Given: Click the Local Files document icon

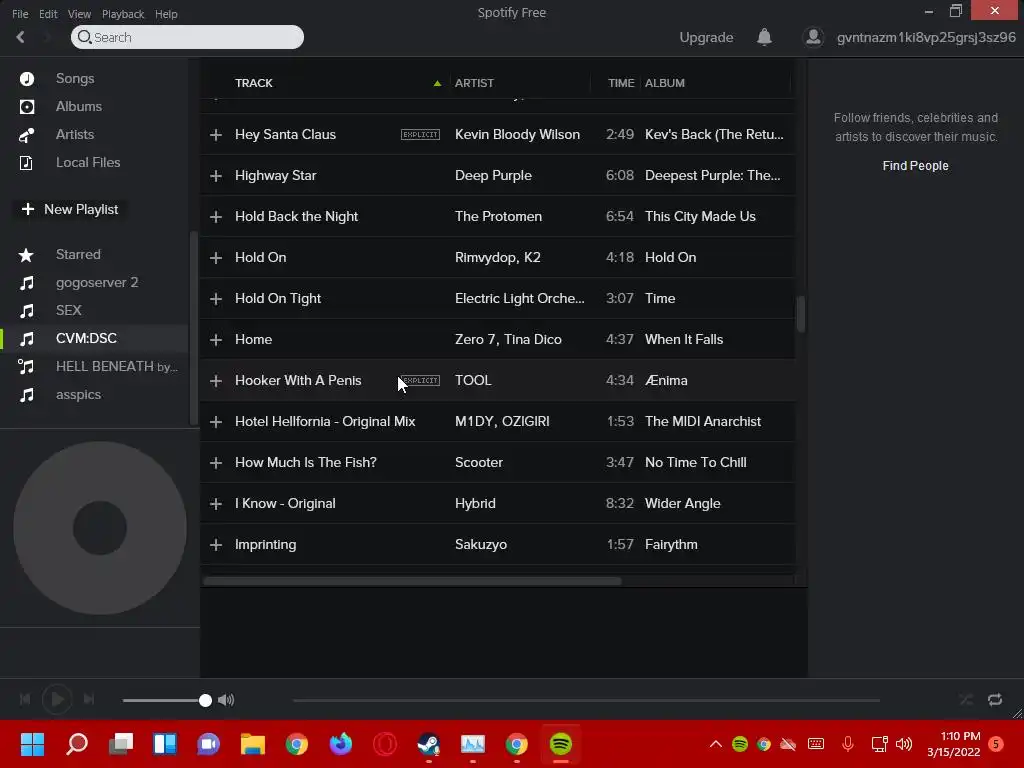Looking at the screenshot, I should (26, 163).
